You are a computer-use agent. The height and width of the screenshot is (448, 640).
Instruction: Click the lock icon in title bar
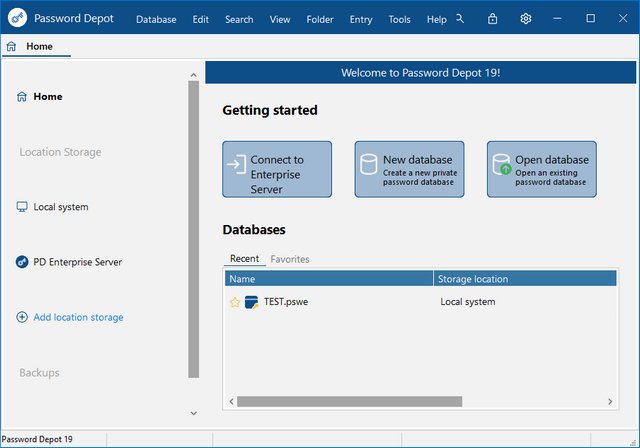click(x=492, y=19)
